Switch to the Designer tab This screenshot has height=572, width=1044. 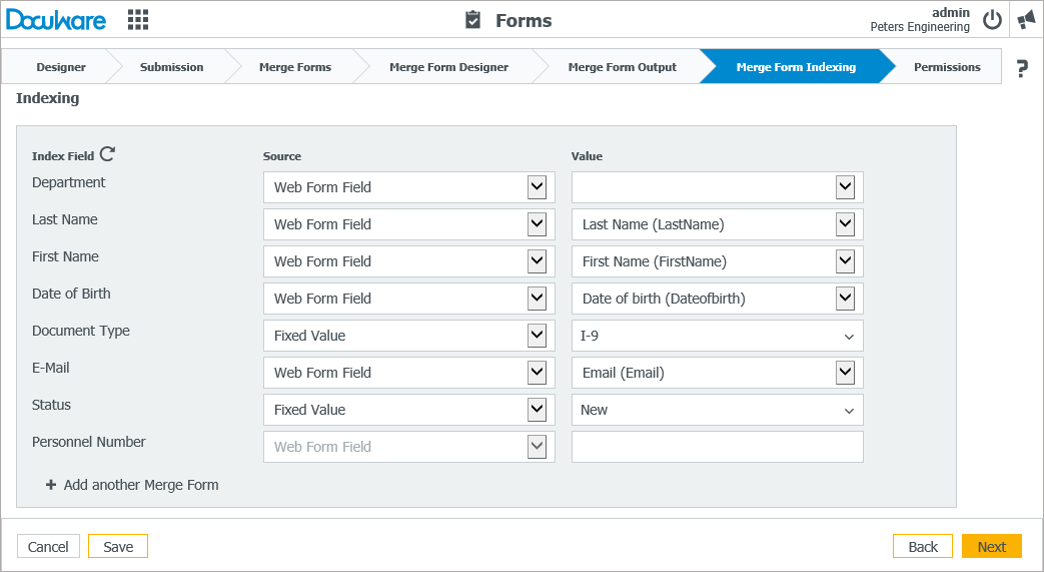point(61,67)
